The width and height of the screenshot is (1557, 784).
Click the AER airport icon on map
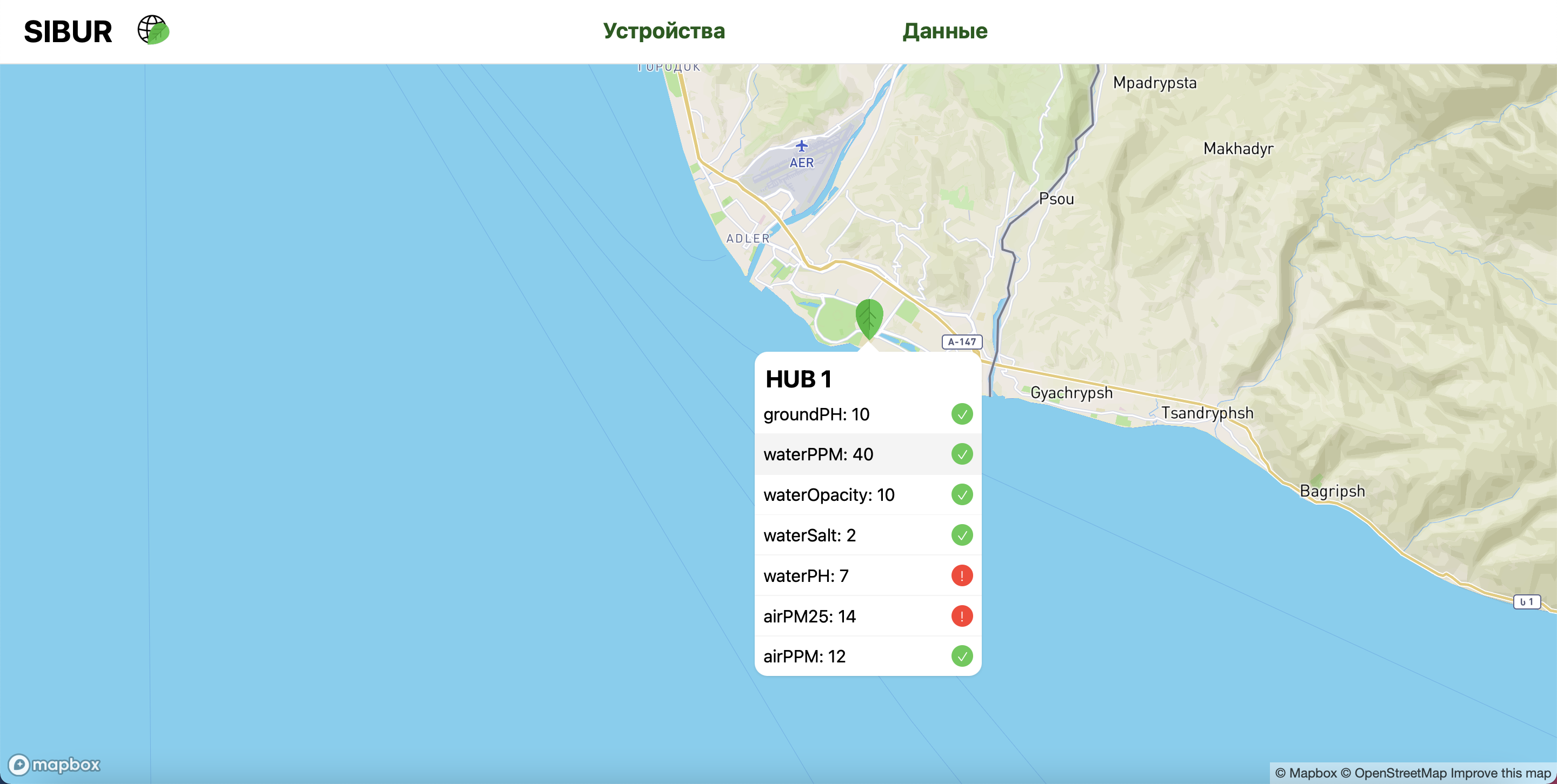pyautogui.click(x=801, y=146)
